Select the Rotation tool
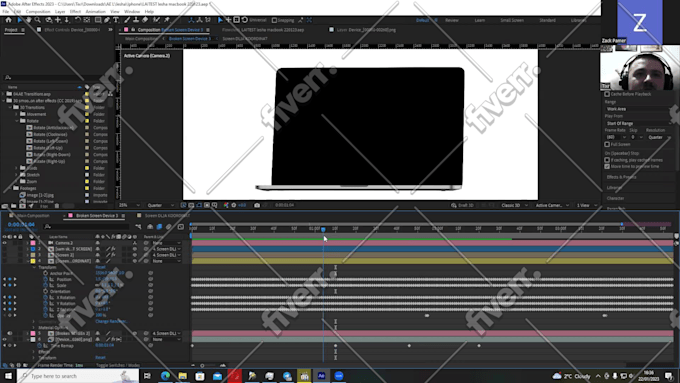The height and width of the screenshot is (383, 680). click(77, 20)
